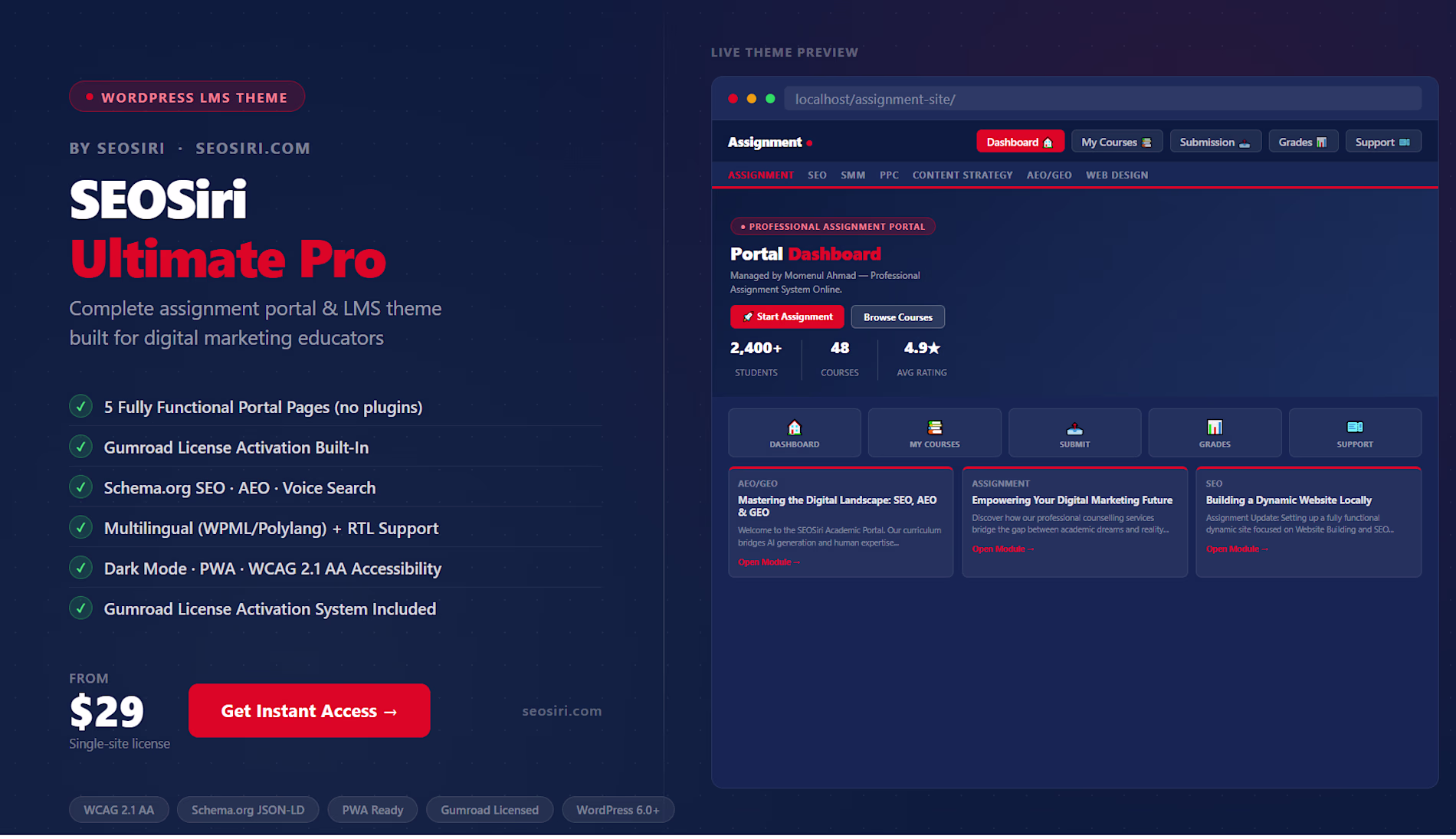Select the ASSIGNMENT category tab
Image resolution: width=1456 pixels, height=839 pixels.
tap(761, 175)
